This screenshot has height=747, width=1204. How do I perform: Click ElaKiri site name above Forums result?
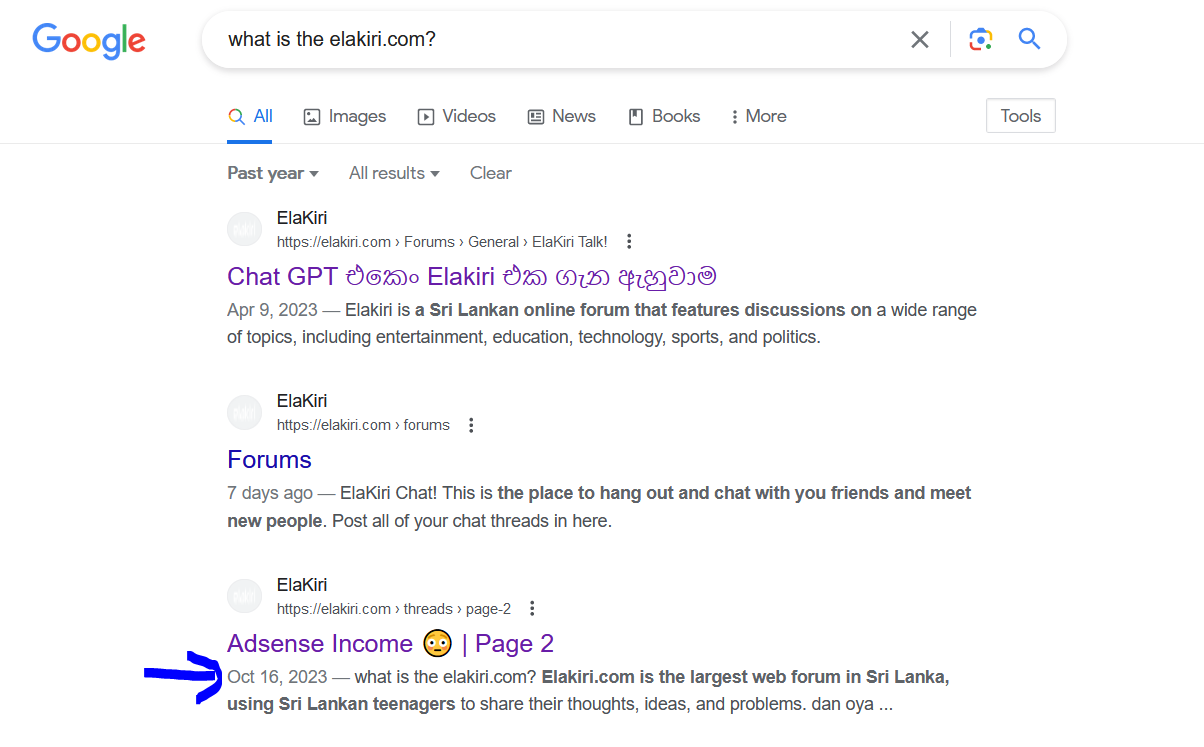tap(302, 401)
